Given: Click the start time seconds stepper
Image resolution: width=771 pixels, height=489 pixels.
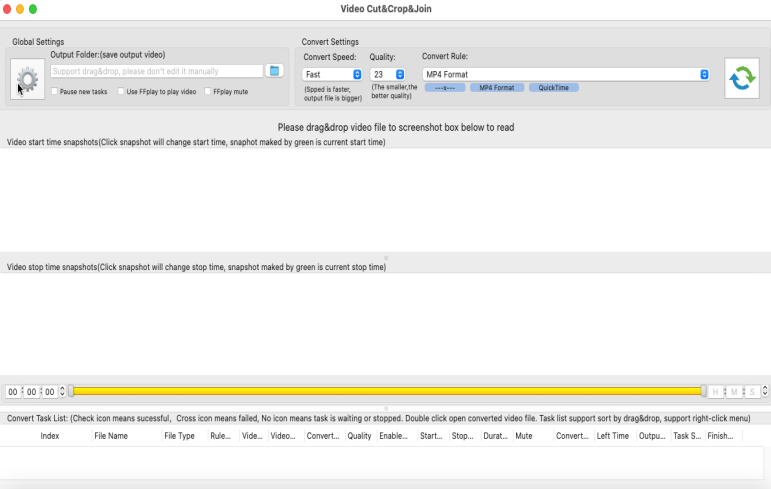Looking at the screenshot, I should click(x=64, y=392).
